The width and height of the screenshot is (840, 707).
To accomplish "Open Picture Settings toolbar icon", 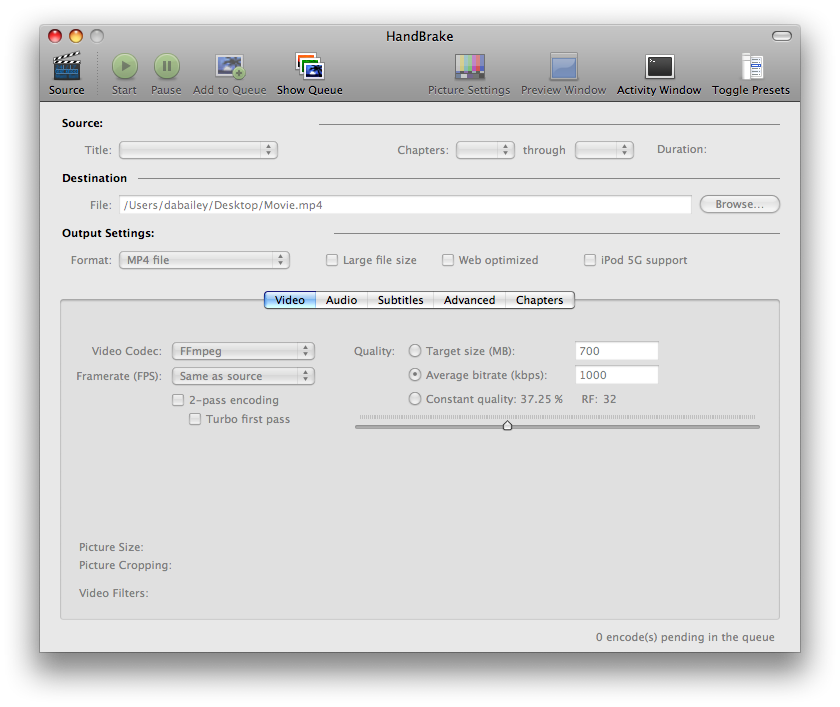I will pos(470,66).
